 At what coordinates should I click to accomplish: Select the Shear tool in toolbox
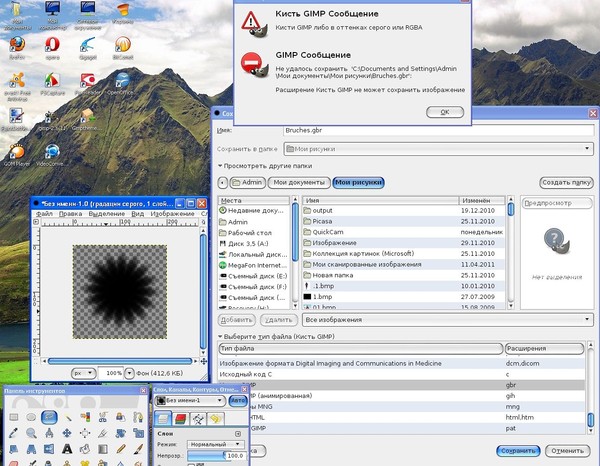[x=14, y=448]
